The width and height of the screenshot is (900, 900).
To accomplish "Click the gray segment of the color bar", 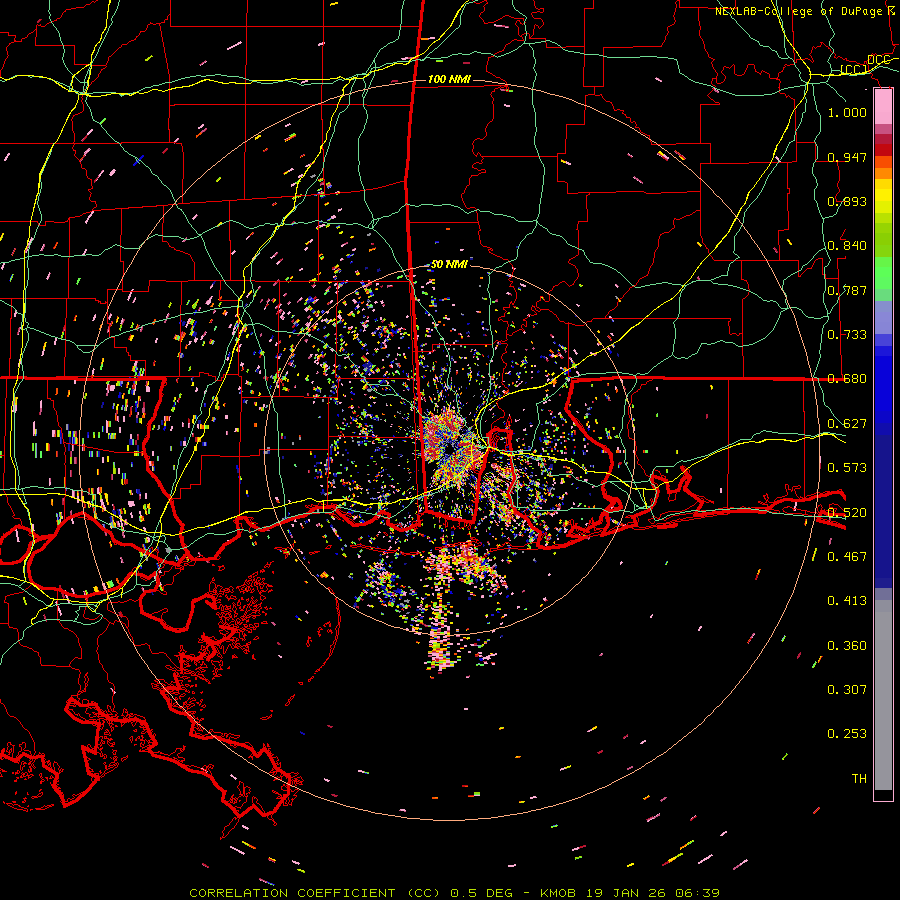I will [883, 695].
